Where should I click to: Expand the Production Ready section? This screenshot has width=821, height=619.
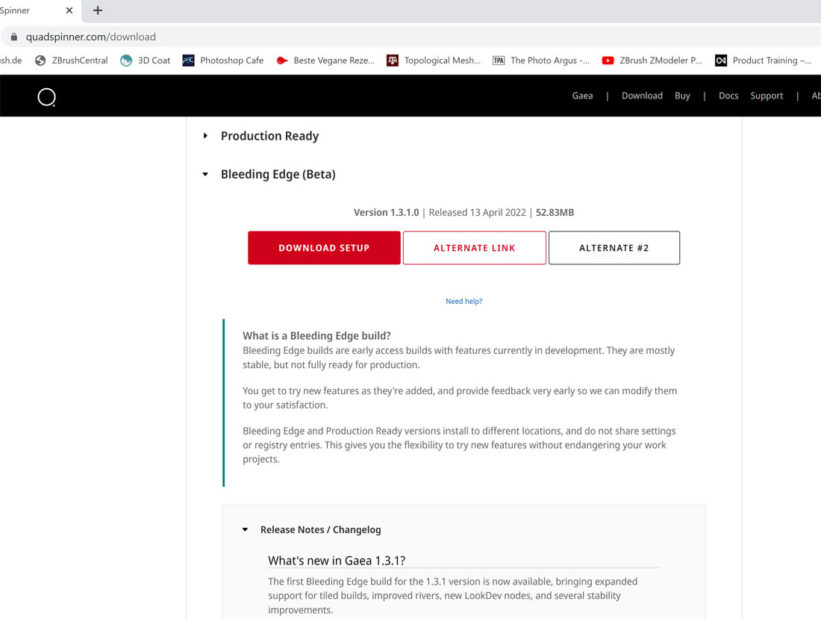tap(205, 136)
